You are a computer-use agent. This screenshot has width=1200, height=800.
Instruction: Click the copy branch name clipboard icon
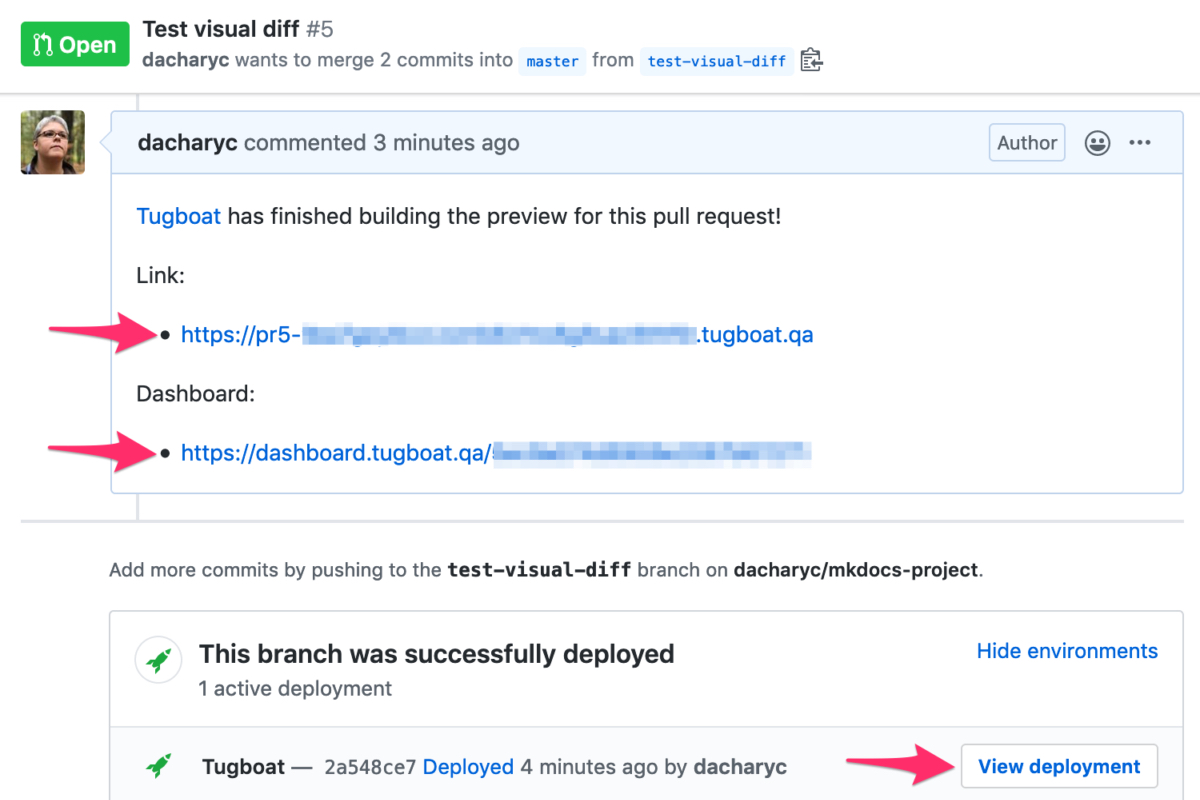(x=811, y=60)
